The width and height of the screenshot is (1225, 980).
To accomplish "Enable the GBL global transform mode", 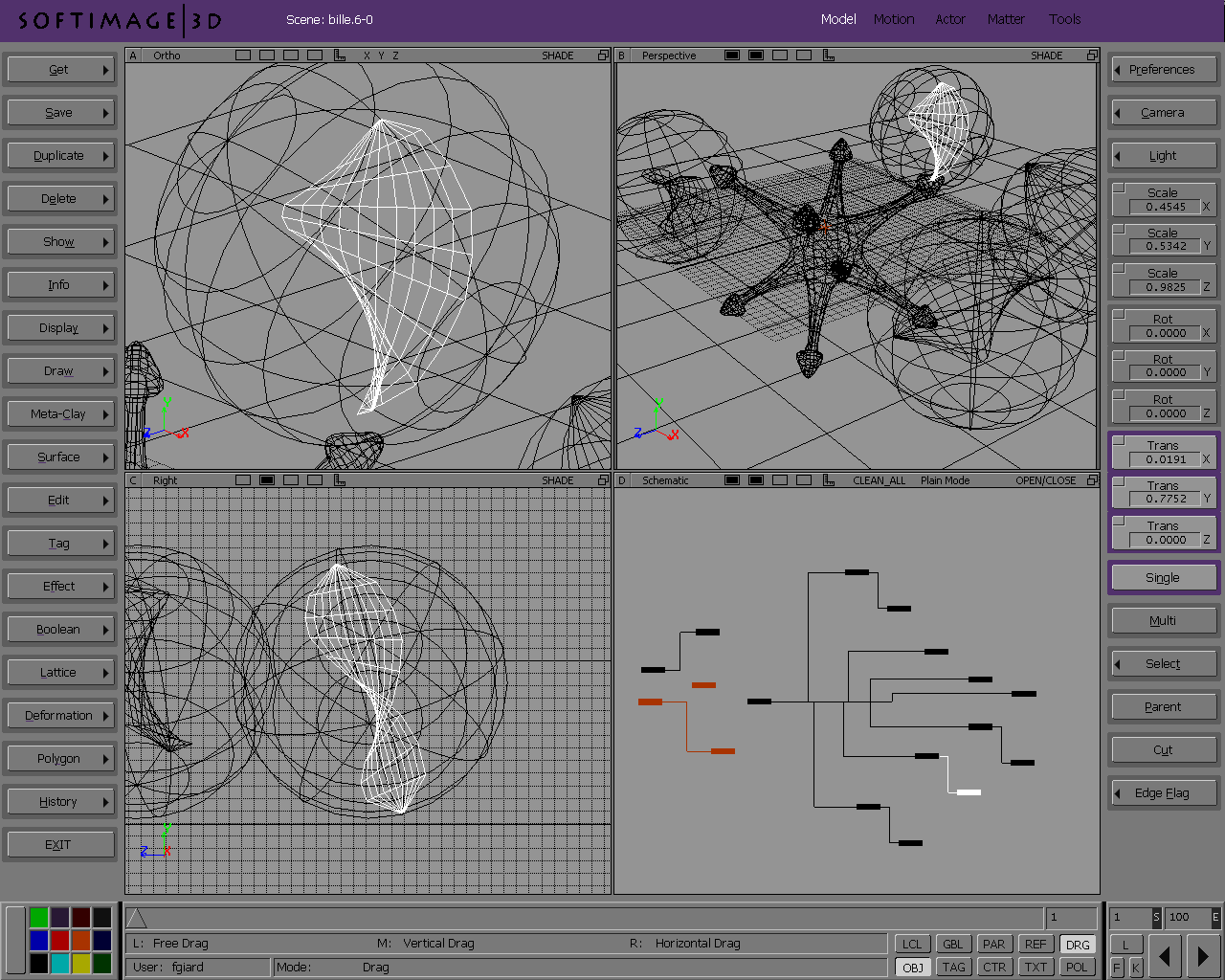I will (952, 944).
